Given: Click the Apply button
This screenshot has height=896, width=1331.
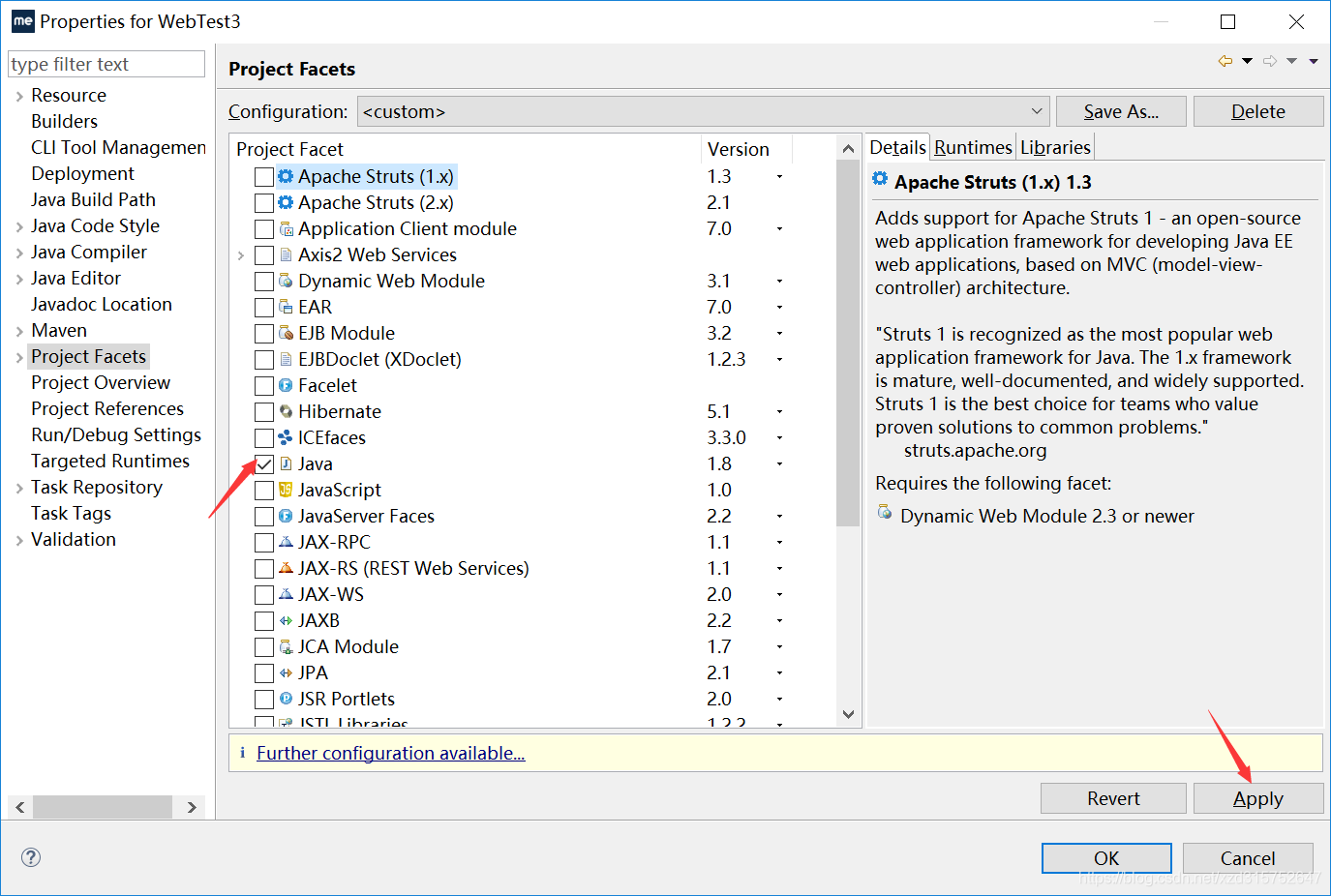Looking at the screenshot, I should 1257,798.
